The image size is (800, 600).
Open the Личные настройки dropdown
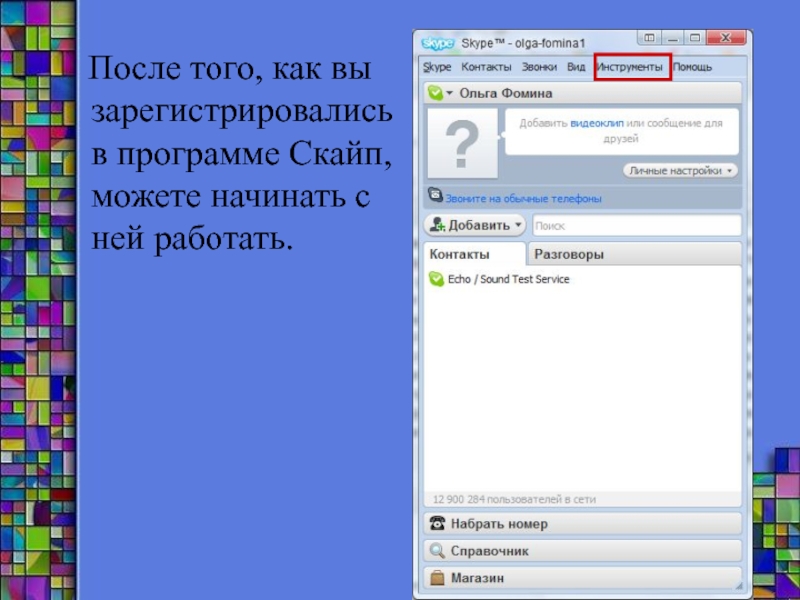(x=681, y=170)
